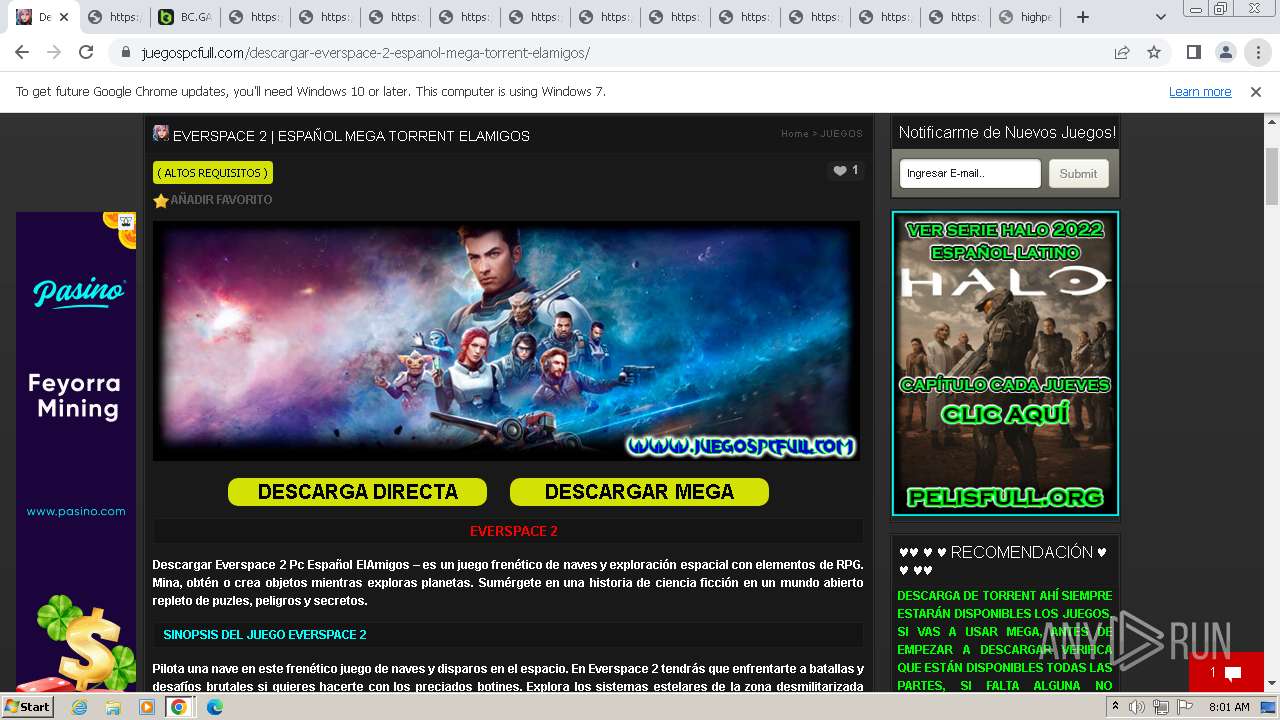1280x720 pixels.
Task: Click the page vertical scrollbar thumb
Action: coord(1272,176)
